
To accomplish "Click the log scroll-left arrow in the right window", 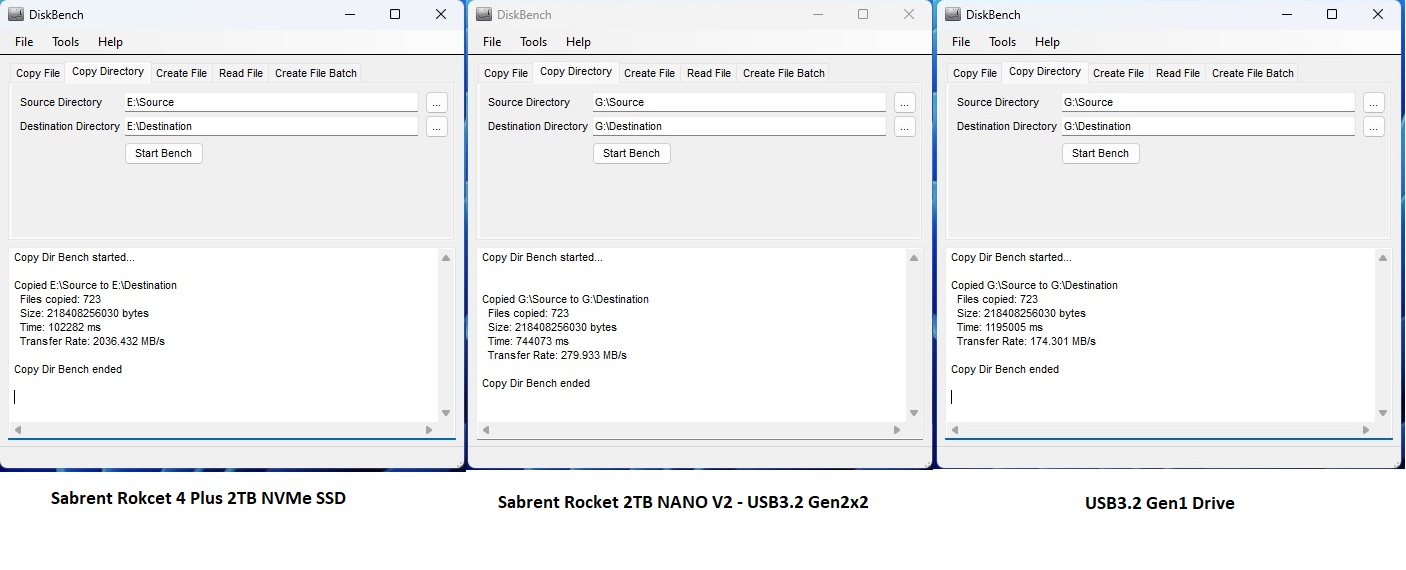I will [954, 430].
